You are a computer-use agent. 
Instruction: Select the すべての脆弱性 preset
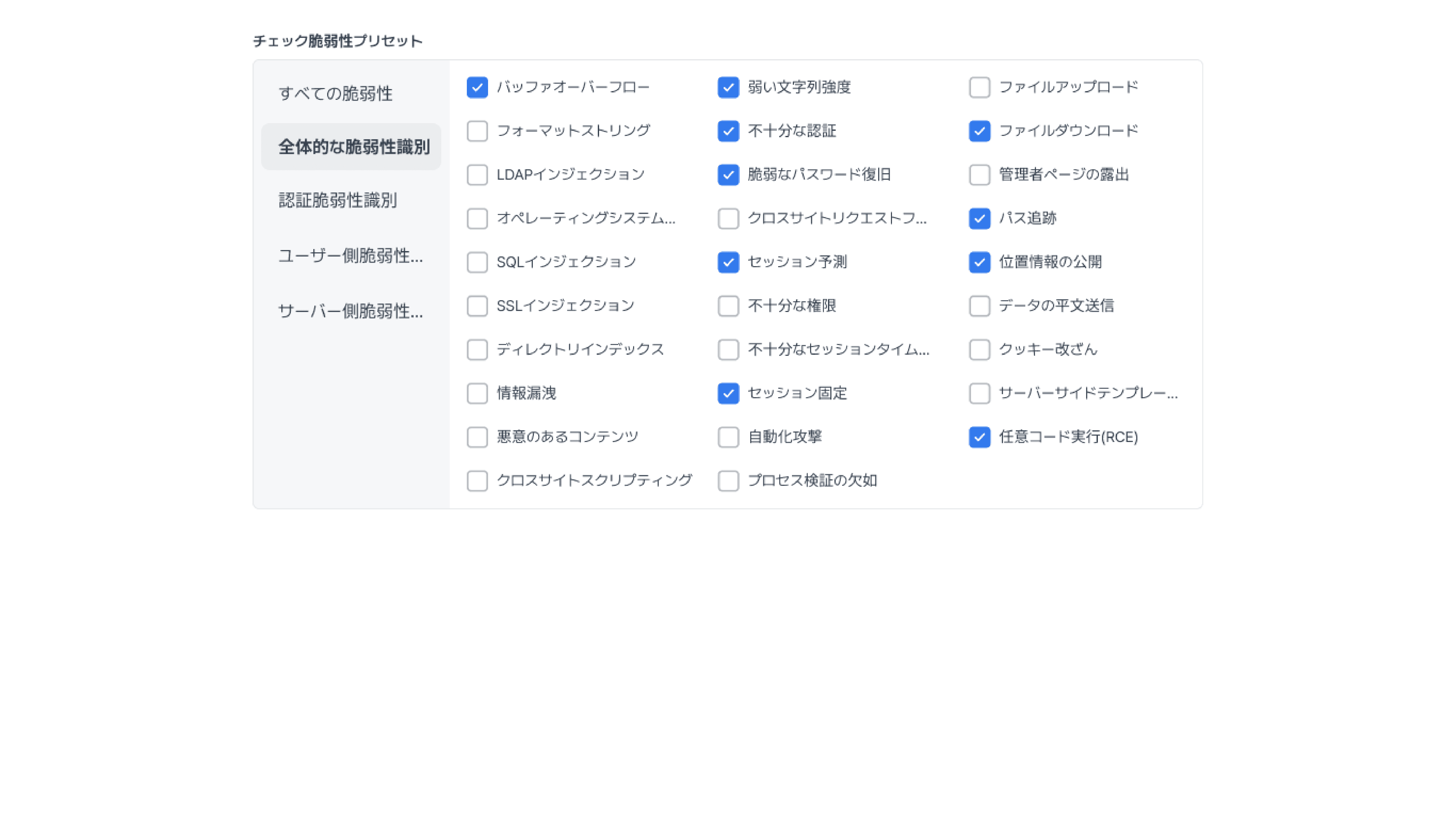pos(351,93)
